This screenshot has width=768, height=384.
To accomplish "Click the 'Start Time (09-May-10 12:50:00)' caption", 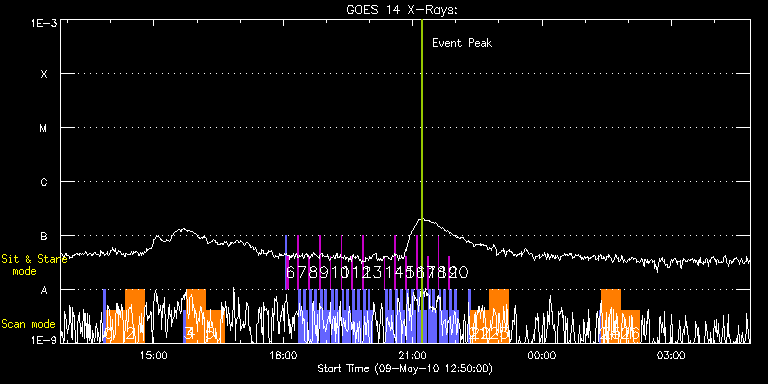I will pyautogui.click(x=405, y=368).
